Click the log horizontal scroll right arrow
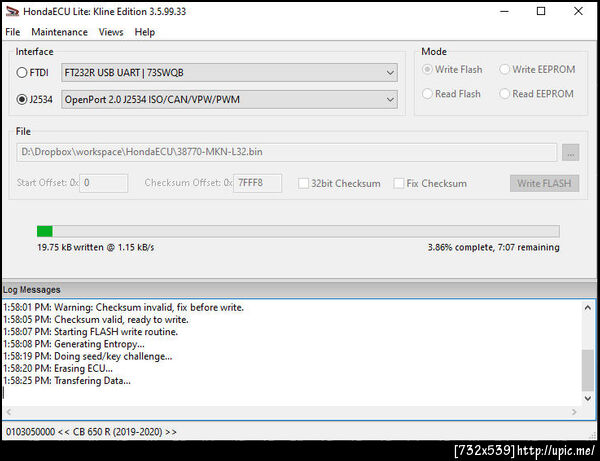 coord(574,412)
